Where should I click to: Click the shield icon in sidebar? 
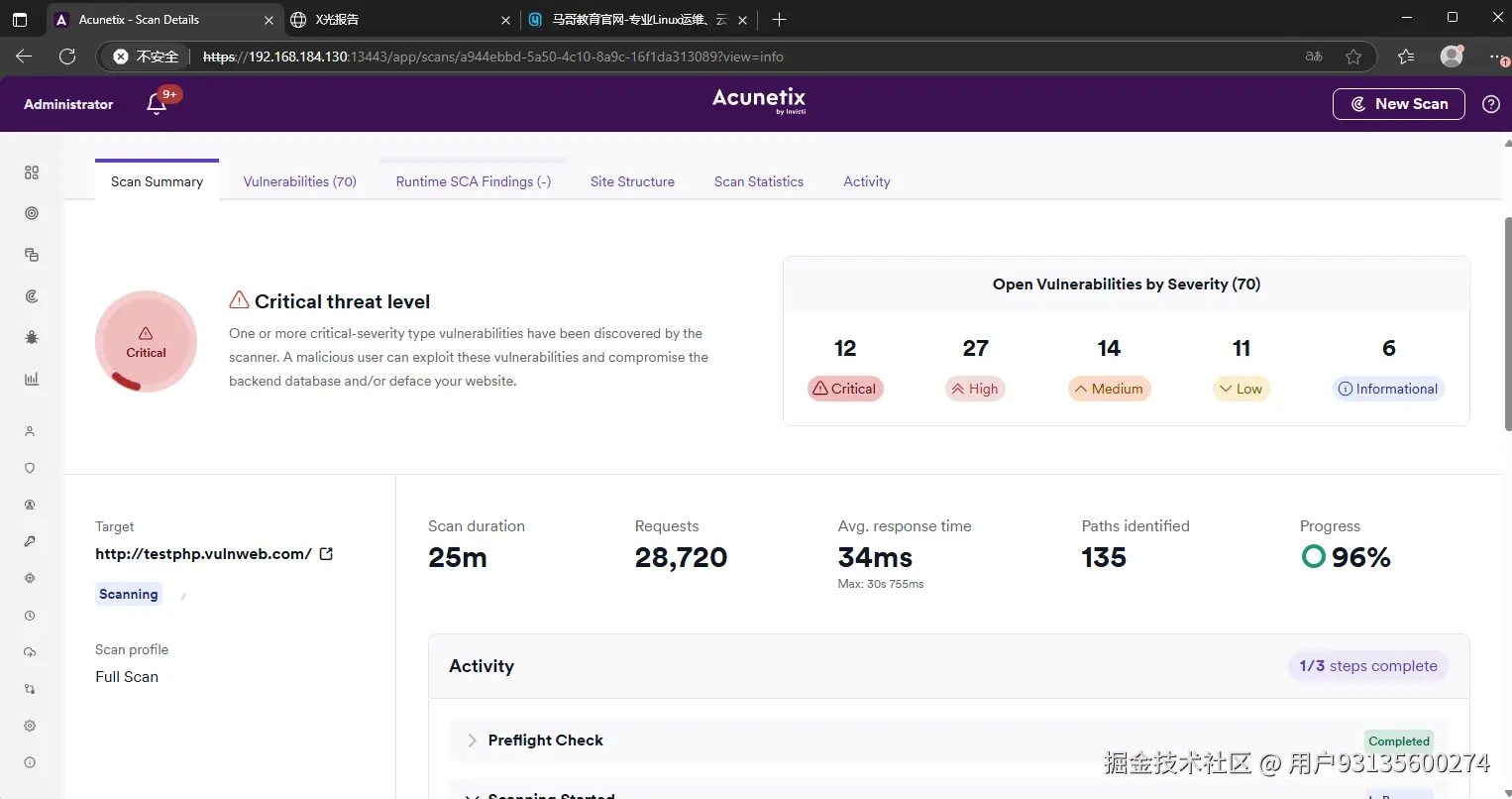point(30,468)
